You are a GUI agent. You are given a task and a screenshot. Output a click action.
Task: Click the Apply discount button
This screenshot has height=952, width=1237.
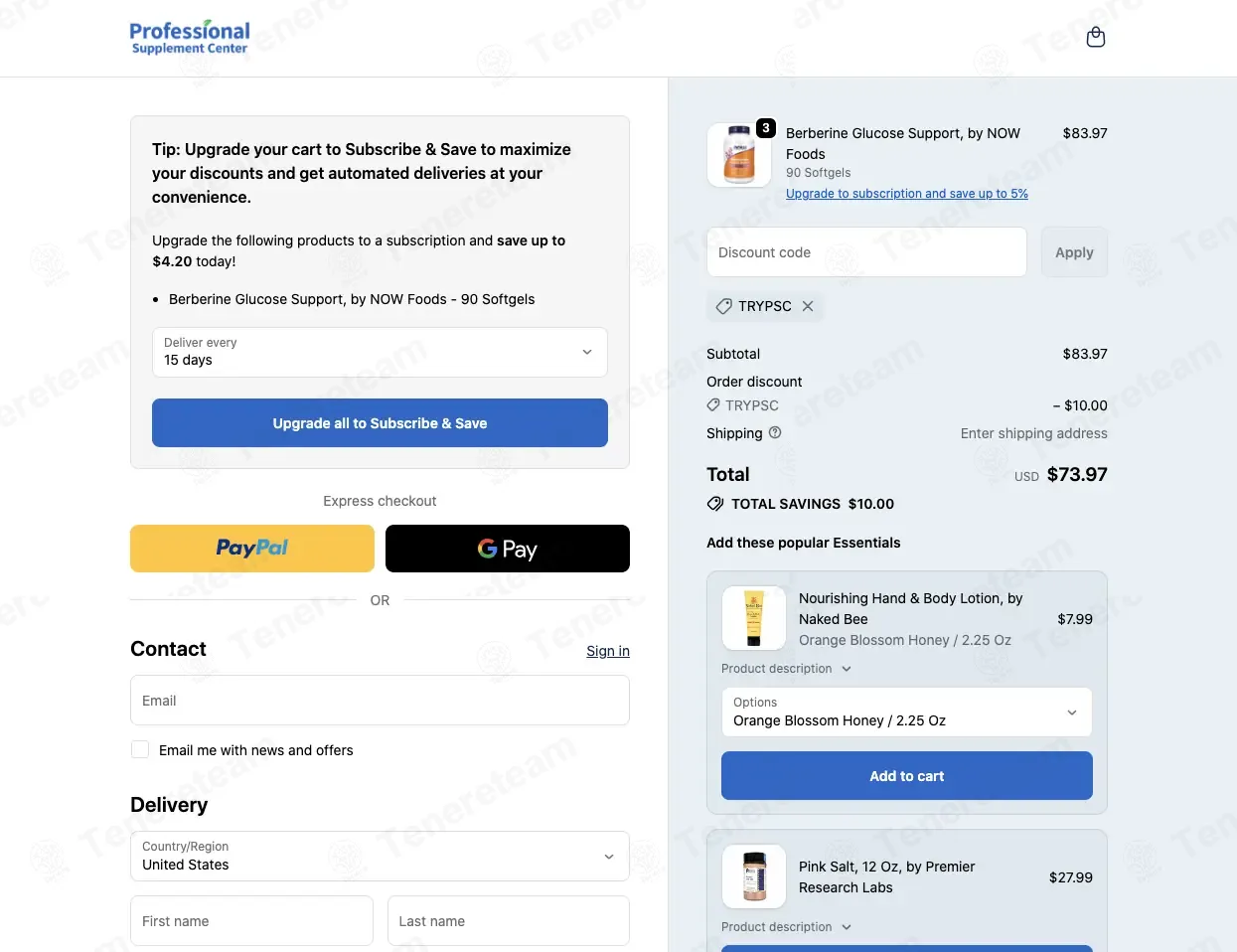[x=1074, y=252]
